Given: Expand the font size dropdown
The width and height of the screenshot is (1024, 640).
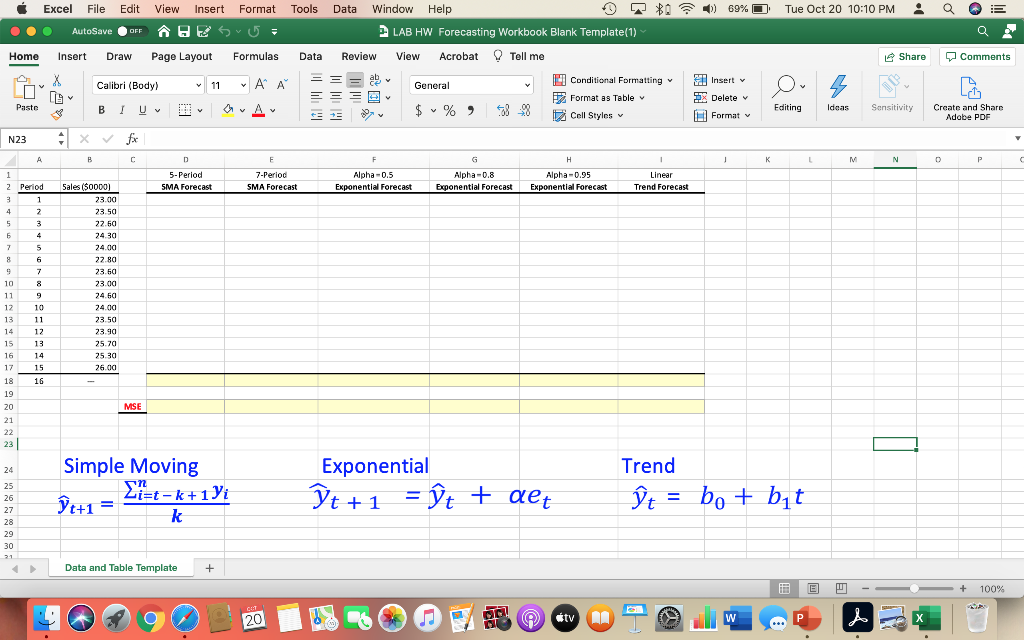Looking at the screenshot, I should (243, 87).
